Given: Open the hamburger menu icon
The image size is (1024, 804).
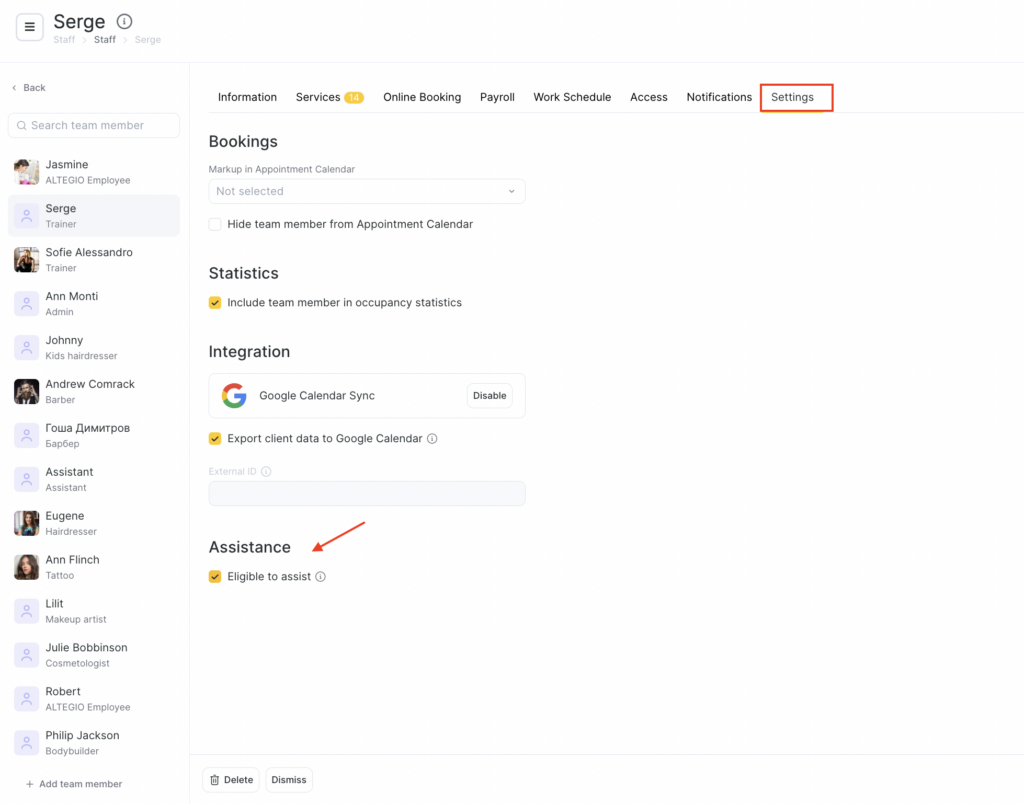Looking at the screenshot, I should pyautogui.click(x=29, y=27).
